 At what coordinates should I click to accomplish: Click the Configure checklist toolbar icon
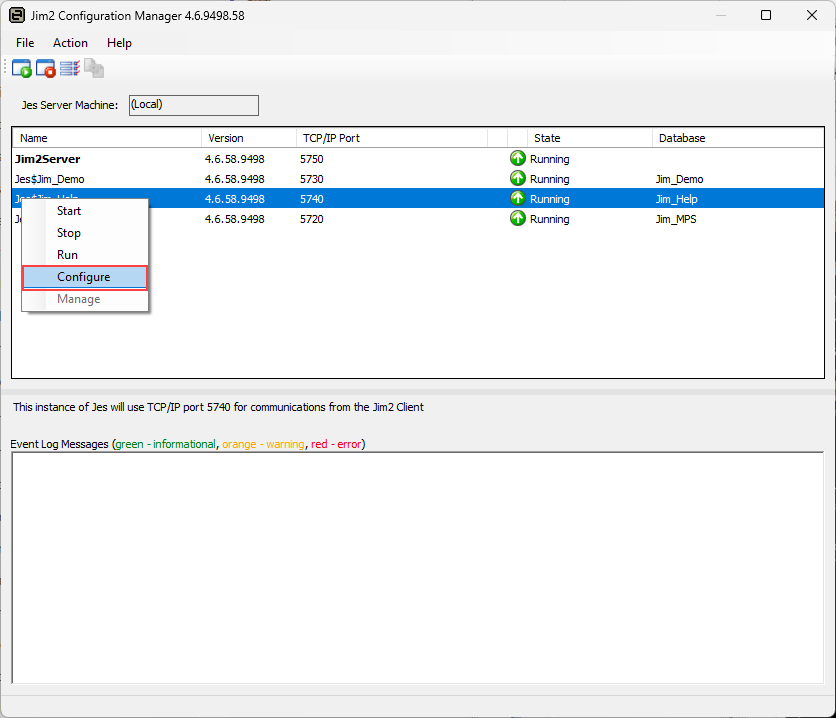tap(70, 68)
